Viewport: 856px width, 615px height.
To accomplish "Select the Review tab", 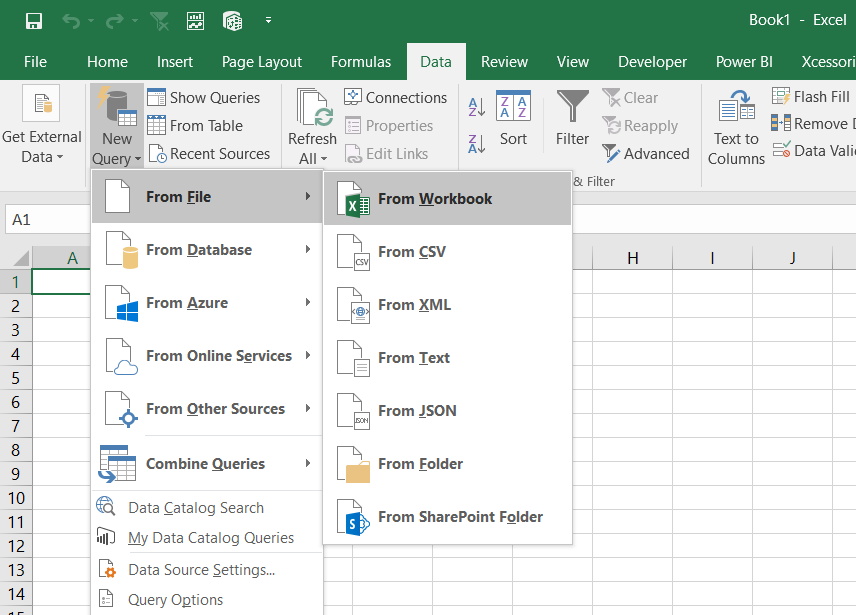I will click(x=504, y=62).
